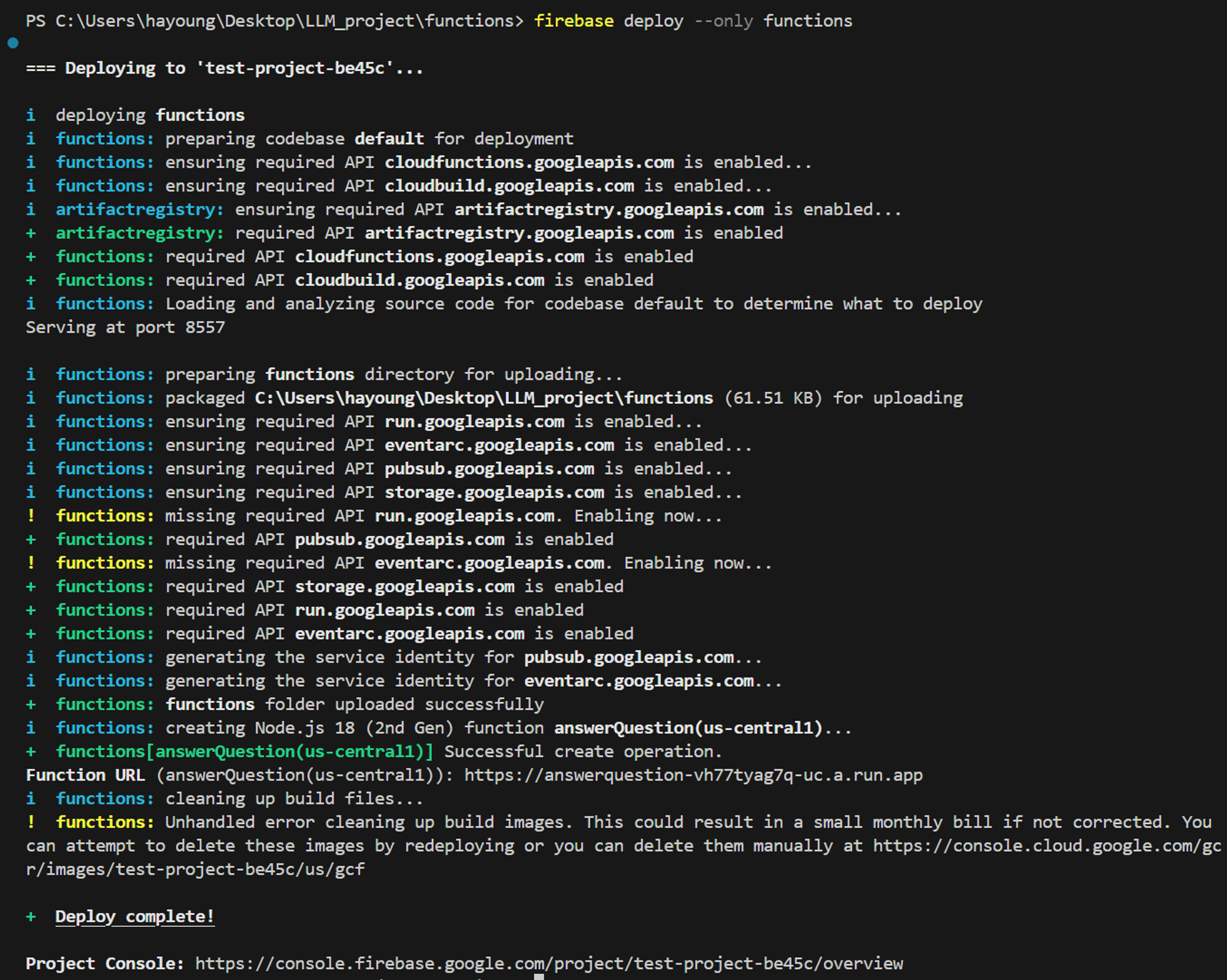The image size is (1227, 980).
Task: Click the '--only' flag in the command
Action: point(723,21)
